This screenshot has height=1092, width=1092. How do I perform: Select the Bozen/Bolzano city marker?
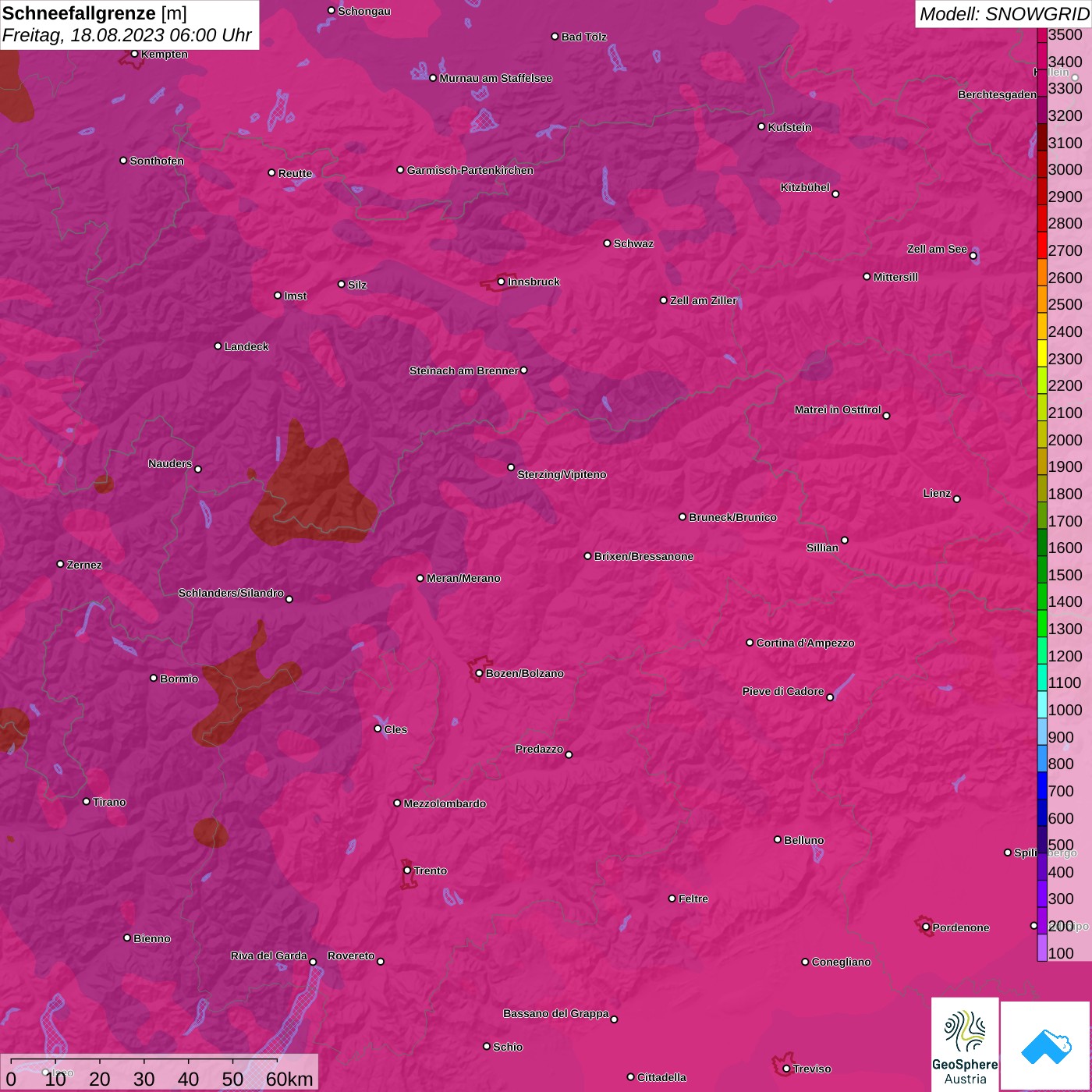tap(479, 673)
